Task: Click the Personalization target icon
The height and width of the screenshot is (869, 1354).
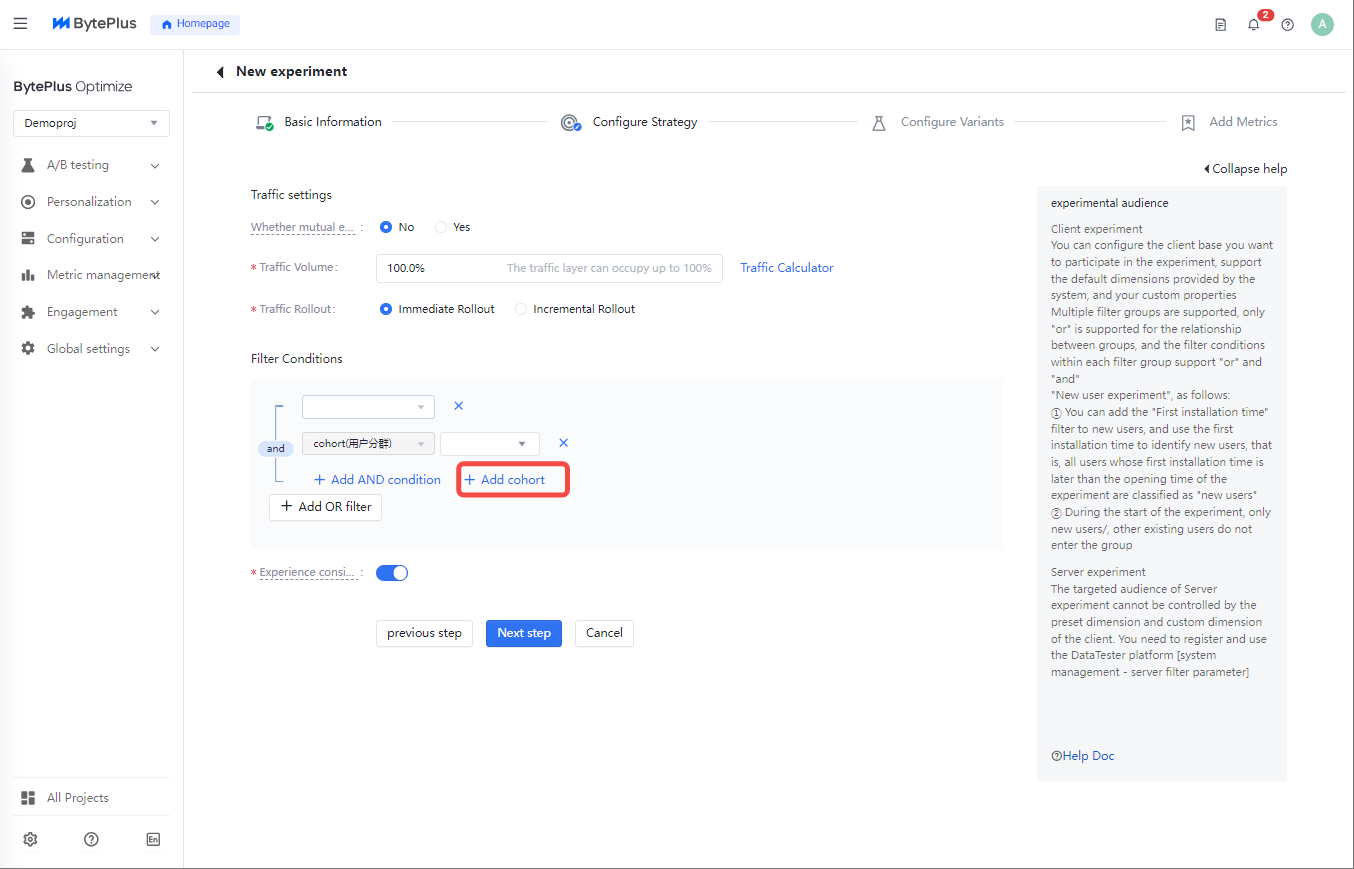Action: point(28,202)
